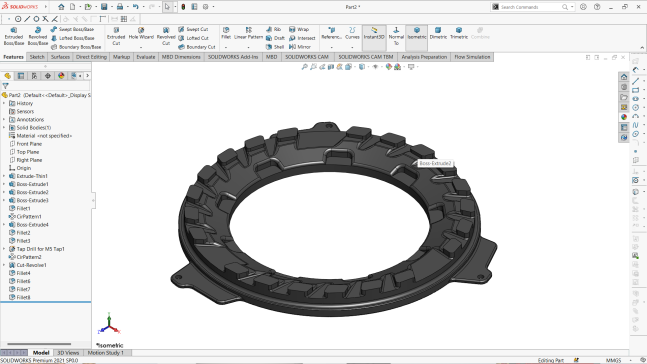647x364 pixels.
Task: Set Dimetric view orientation
Action: pyautogui.click(x=438, y=33)
